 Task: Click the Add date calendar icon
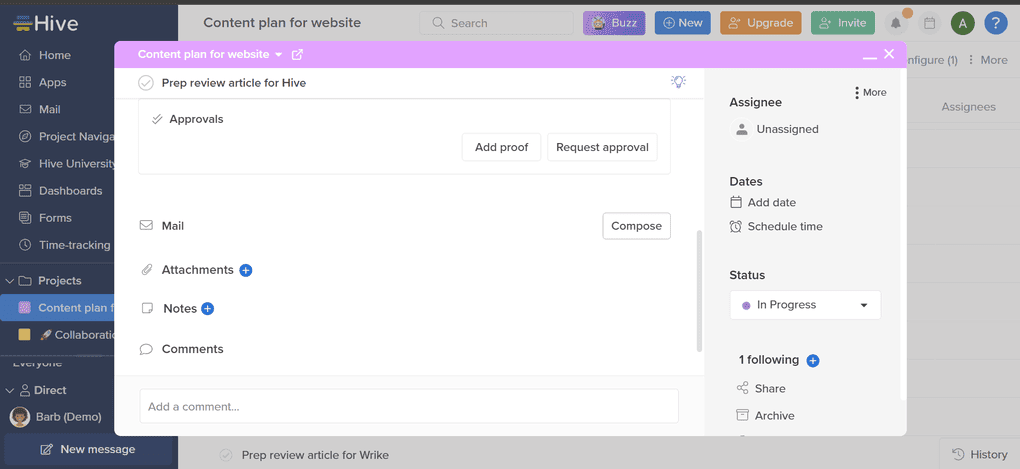(x=736, y=202)
